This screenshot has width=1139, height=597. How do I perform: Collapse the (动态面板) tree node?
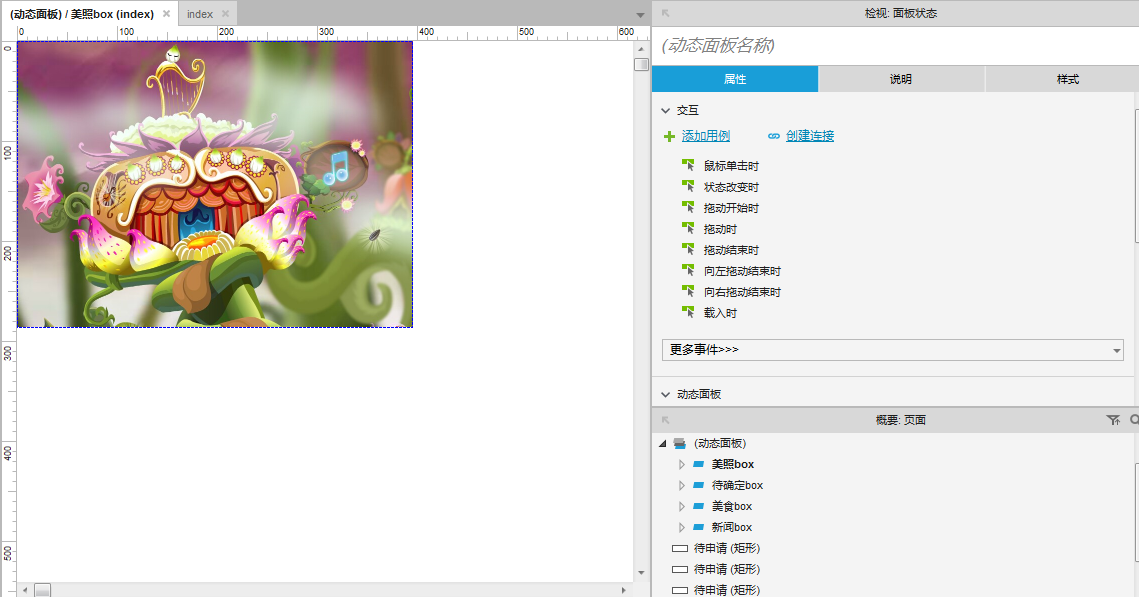point(662,443)
